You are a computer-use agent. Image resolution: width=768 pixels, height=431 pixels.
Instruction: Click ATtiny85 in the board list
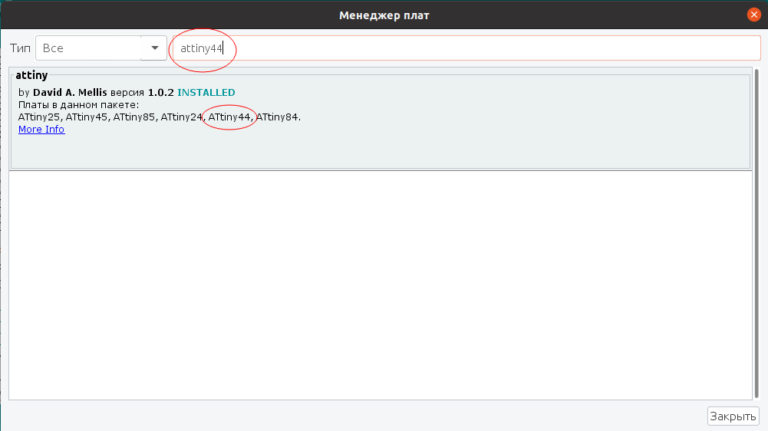(x=135, y=117)
